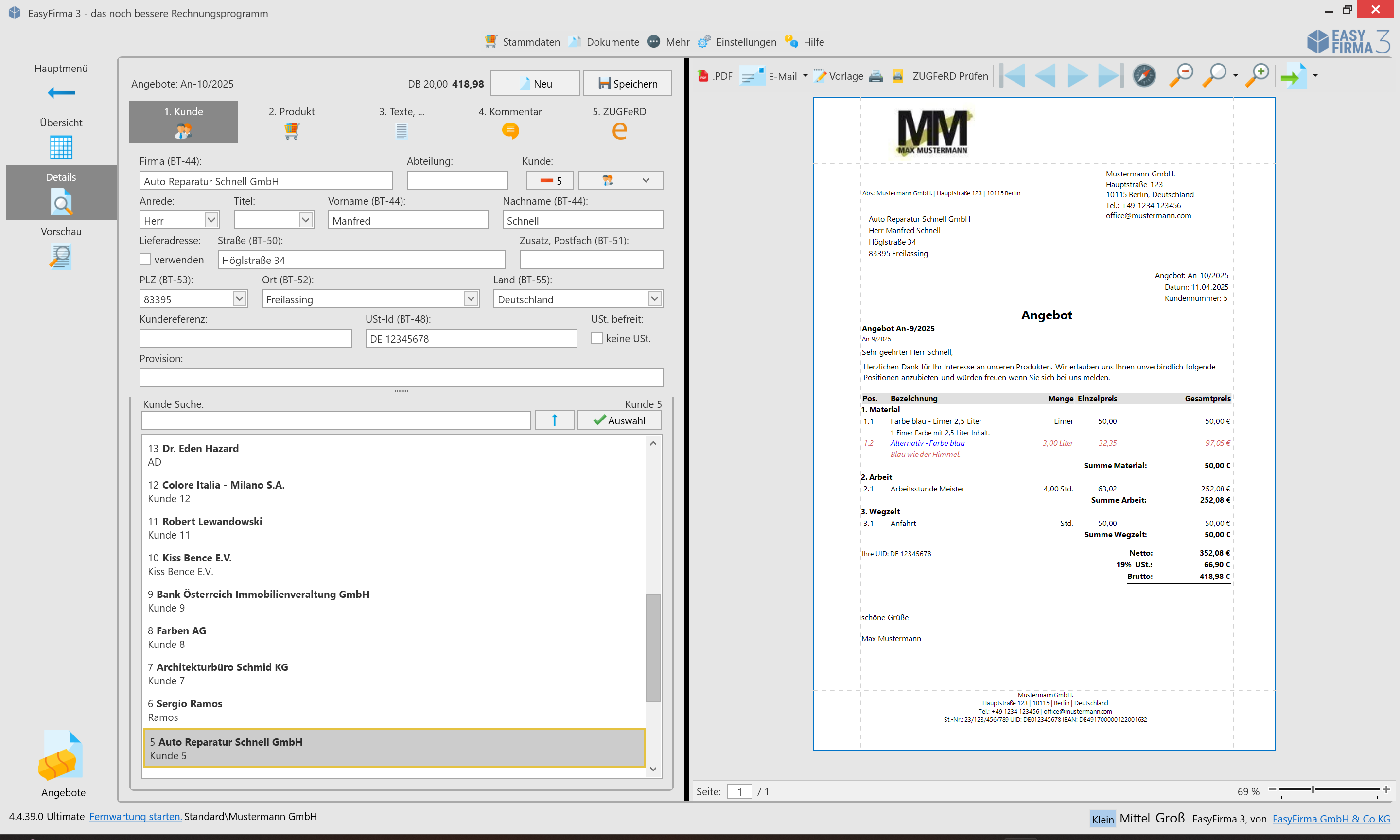Click the preview zoom slider
The image size is (1400, 840).
[x=1312, y=789]
